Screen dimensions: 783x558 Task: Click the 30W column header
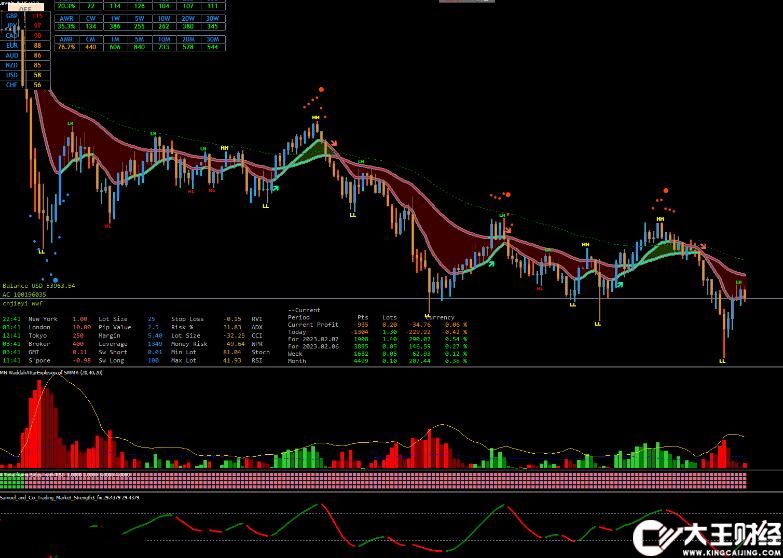coord(213,18)
